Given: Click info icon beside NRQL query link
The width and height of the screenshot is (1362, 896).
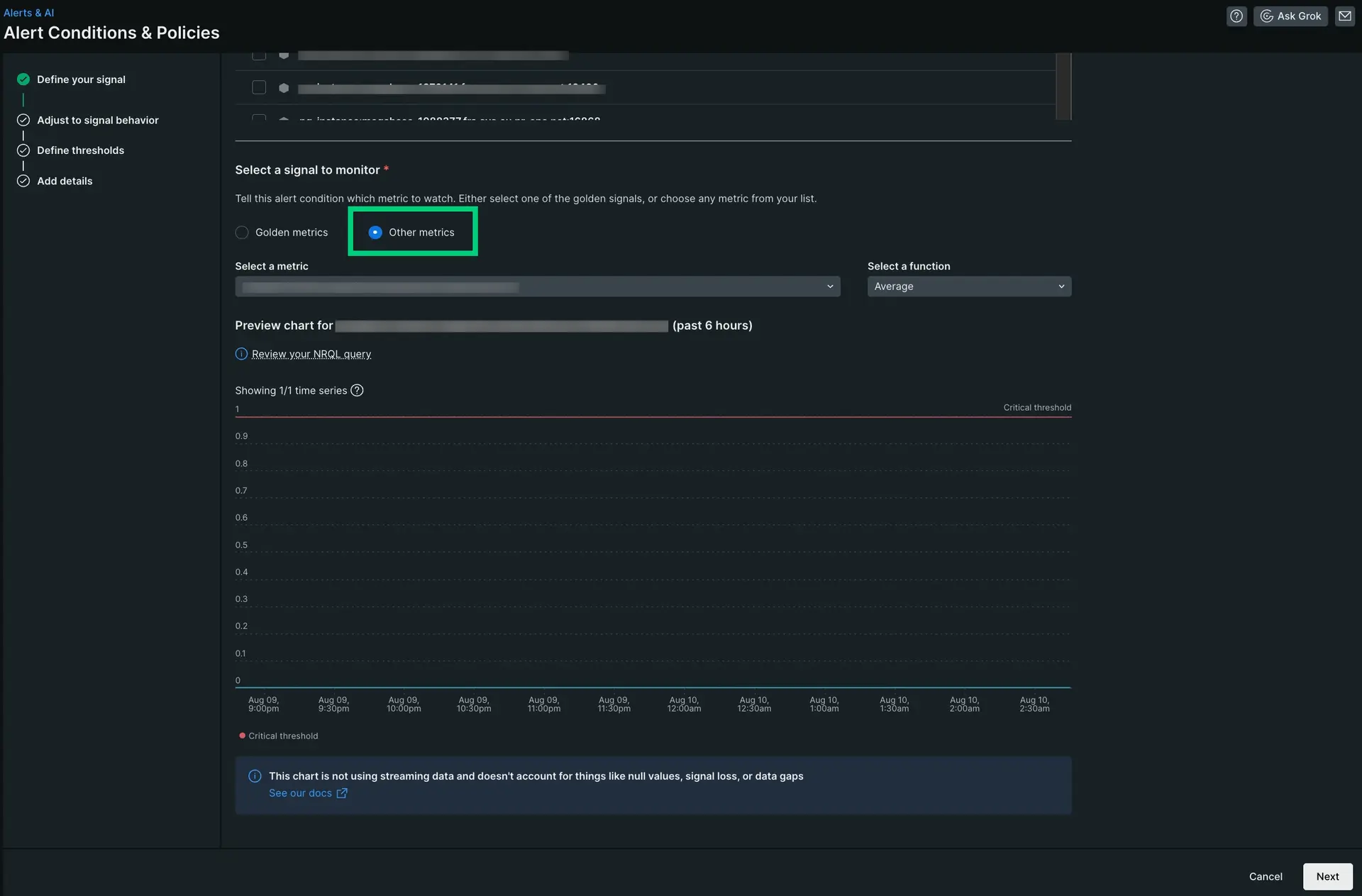Looking at the screenshot, I should point(241,354).
